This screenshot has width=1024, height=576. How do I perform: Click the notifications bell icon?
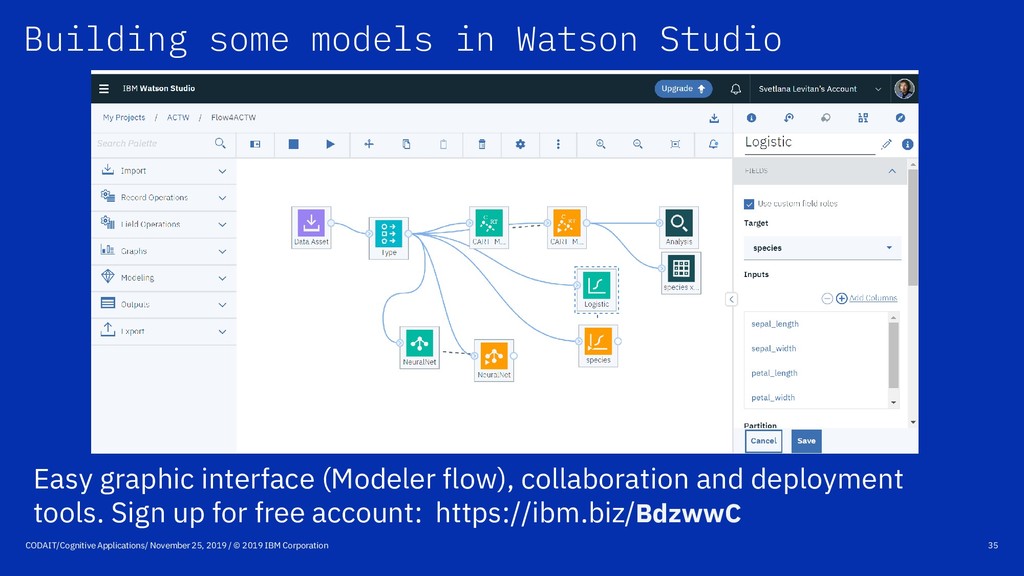click(735, 89)
